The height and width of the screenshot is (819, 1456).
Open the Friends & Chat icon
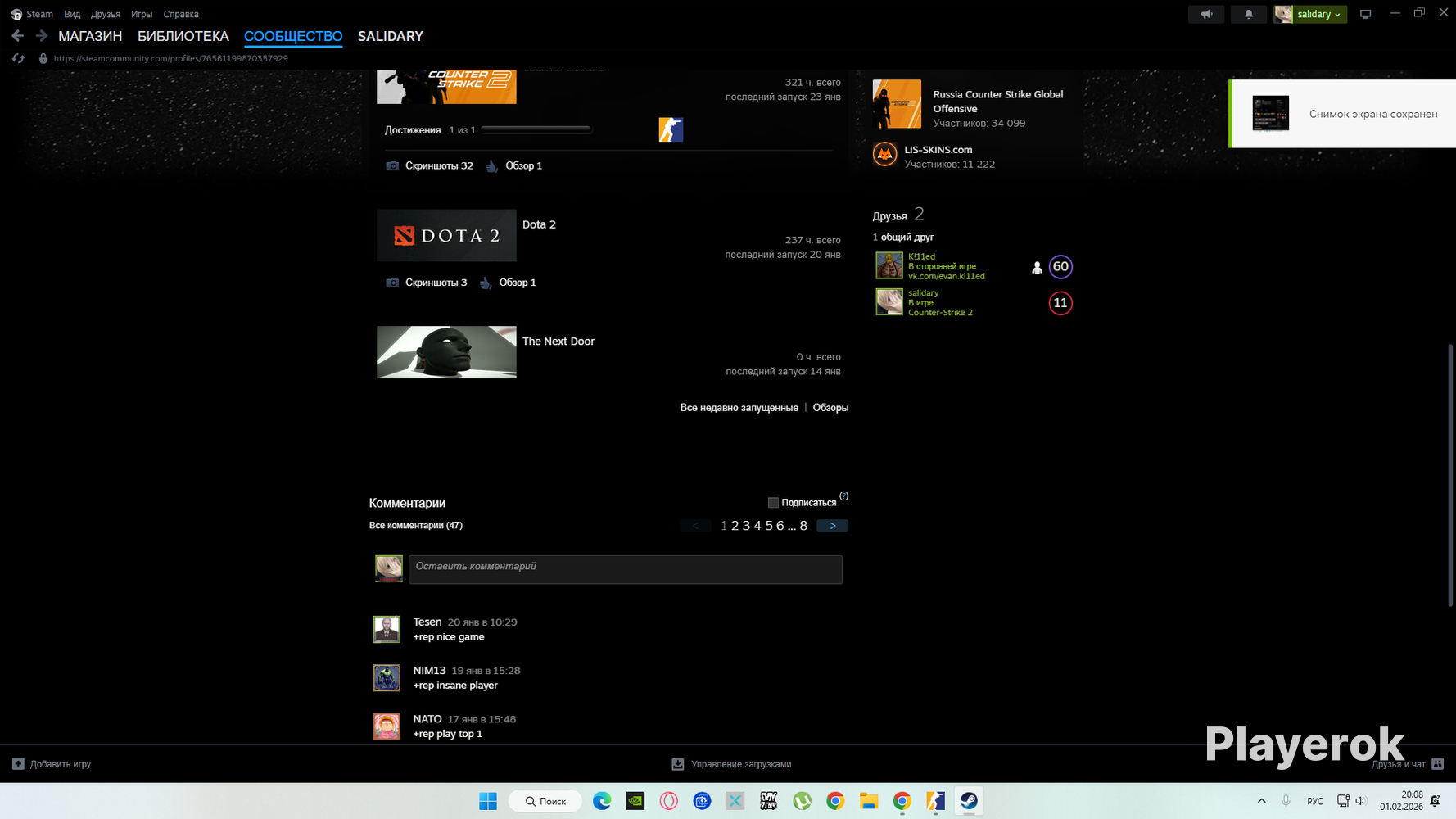tap(1437, 764)
